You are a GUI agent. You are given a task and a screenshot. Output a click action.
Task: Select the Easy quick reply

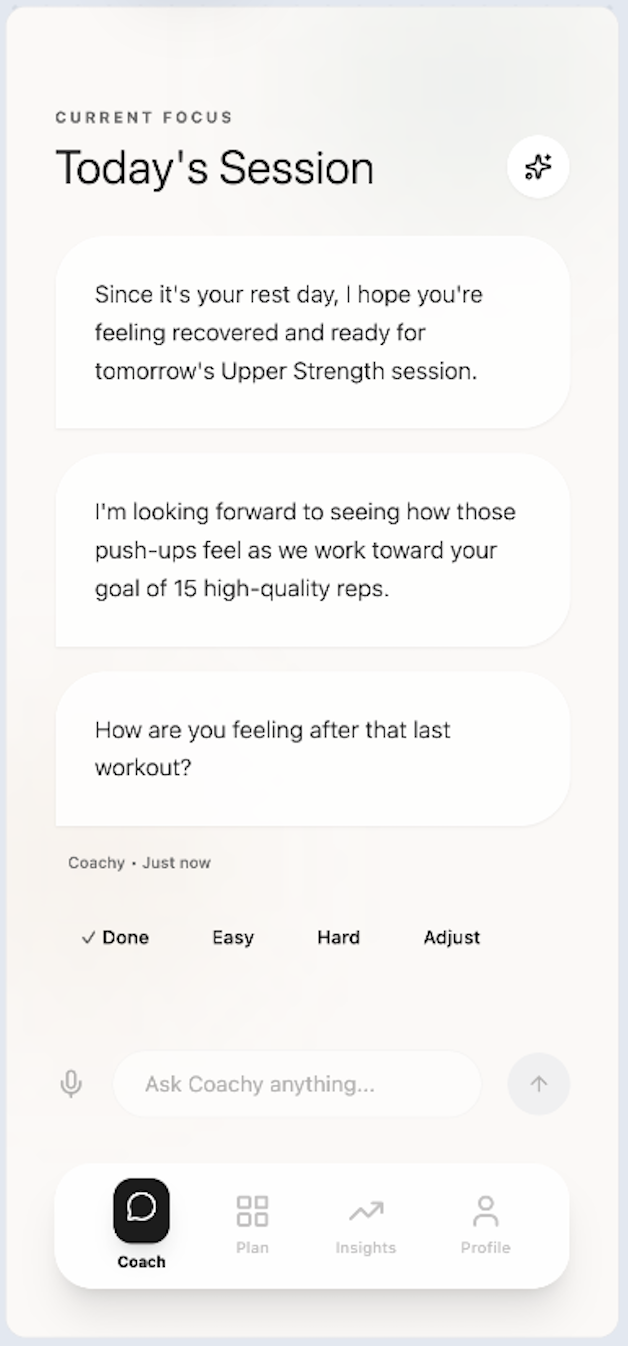point(233,938)
